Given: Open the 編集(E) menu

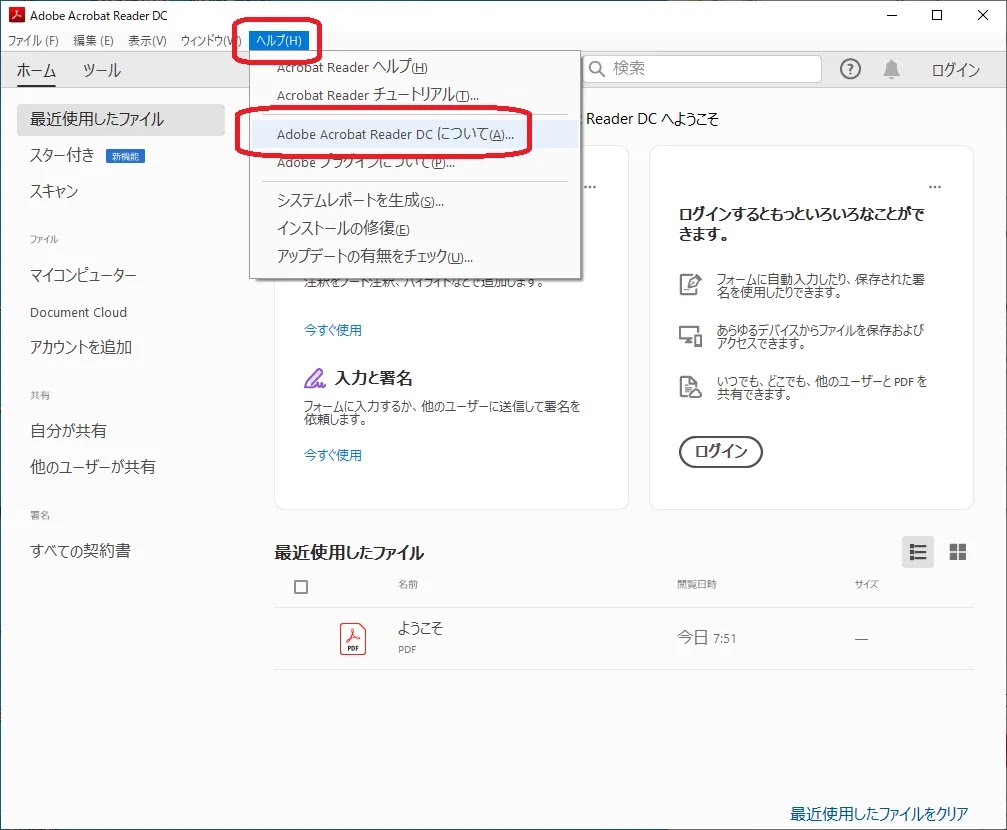Looking at the screenshot, I should tap(93, 41).
